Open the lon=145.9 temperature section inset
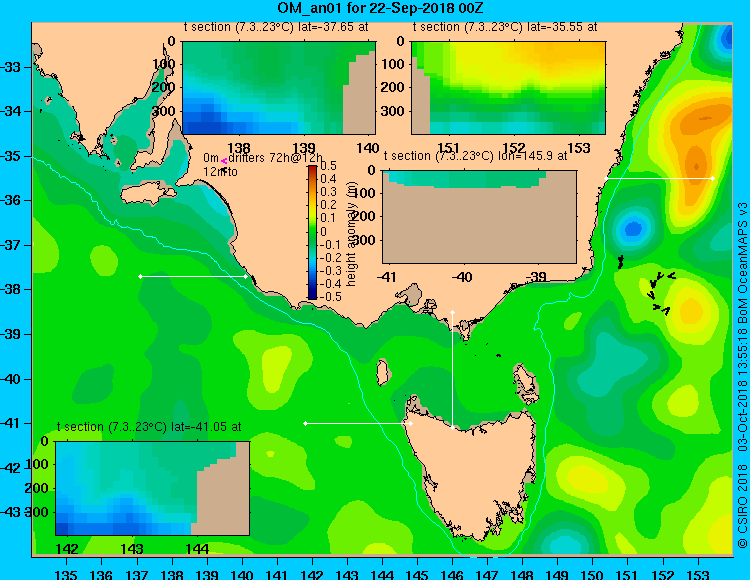750x580 pixels. pos(479,217)
